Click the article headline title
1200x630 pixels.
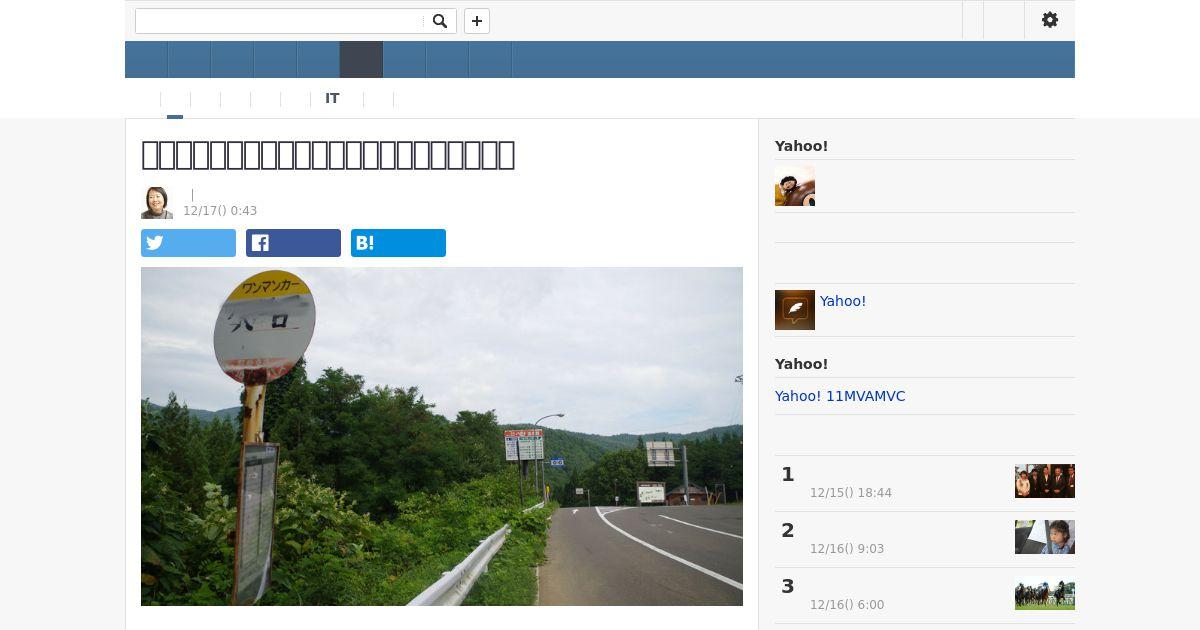pyautogui.click(x=328, y=155)
